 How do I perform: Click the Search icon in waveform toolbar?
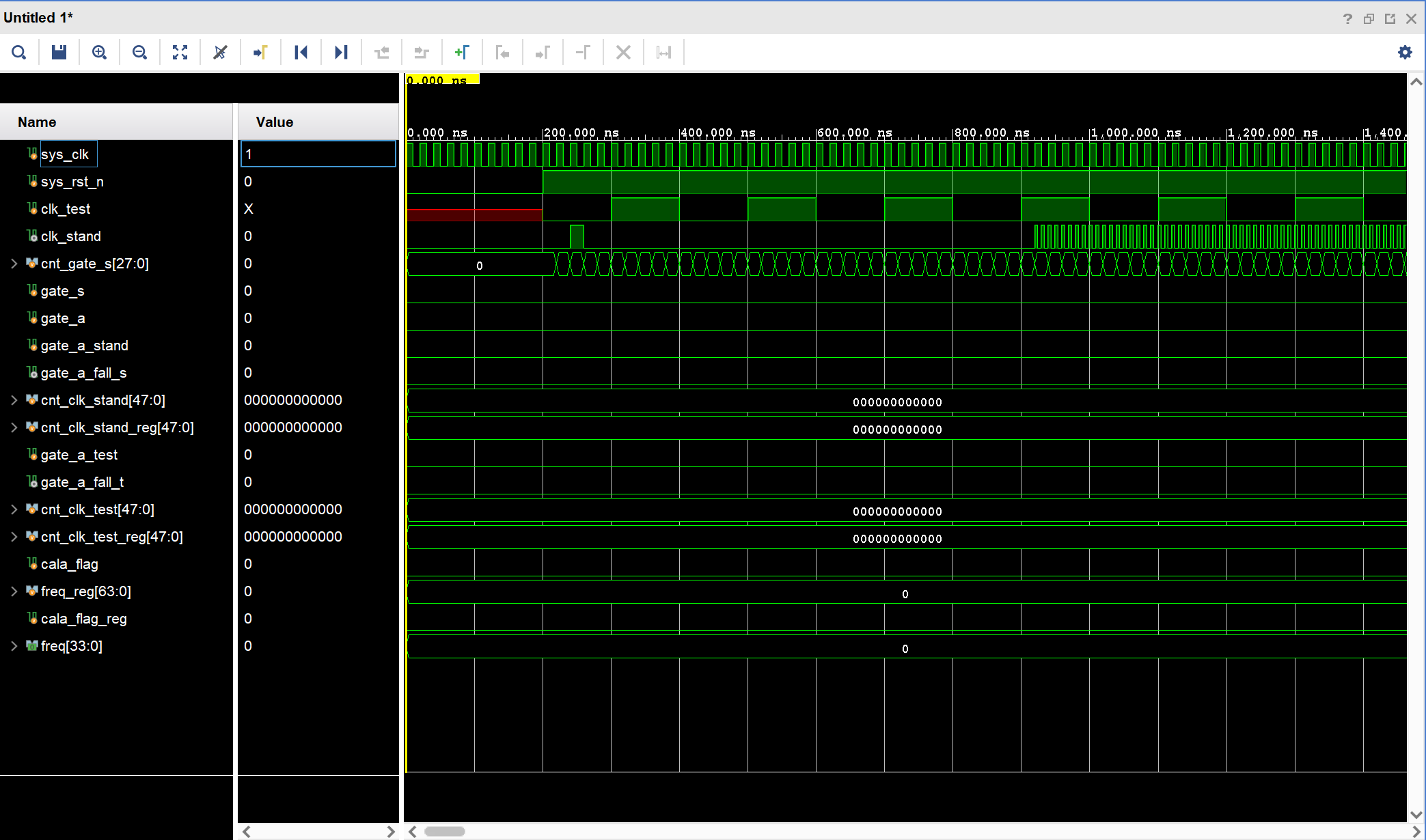(19, 53)
